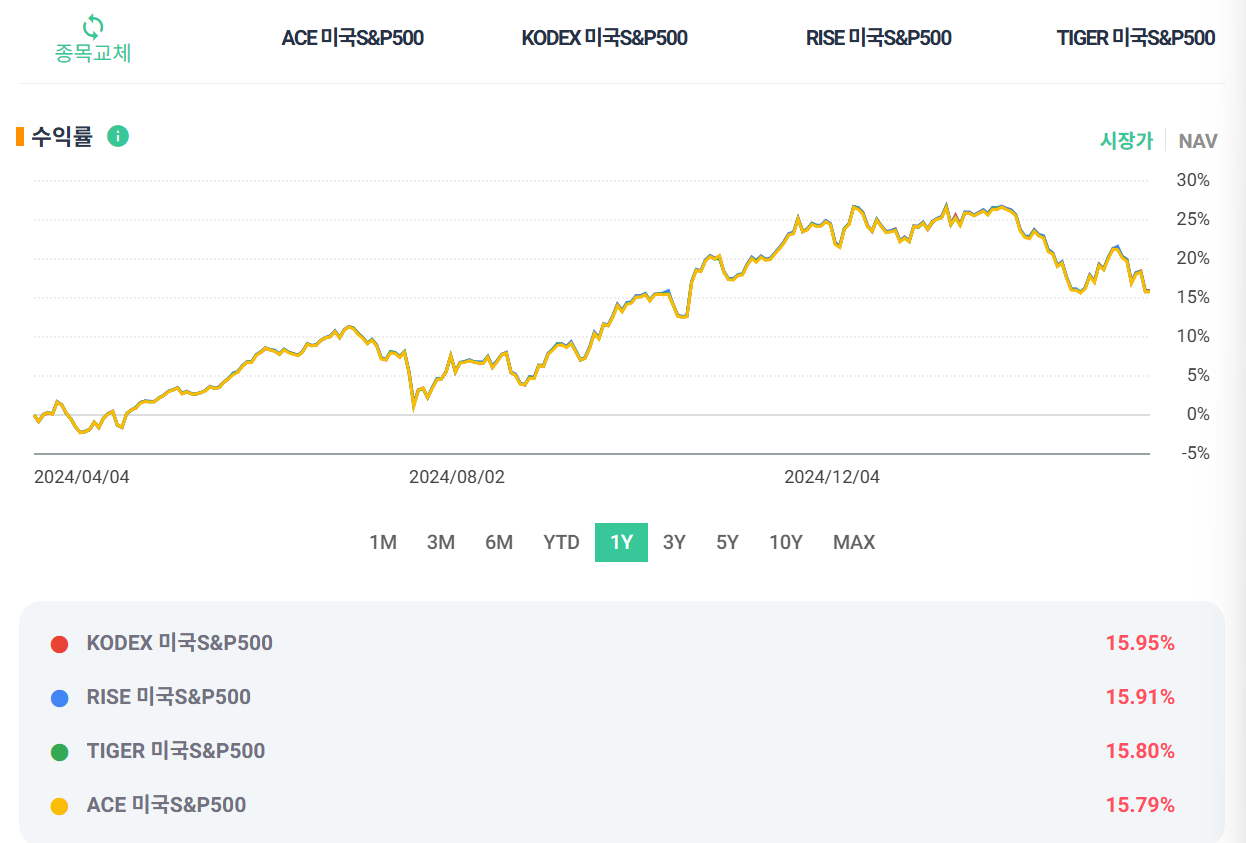Select the YTD period tab
Viewport: 1246px width, 843px height.
coord(562,542)
